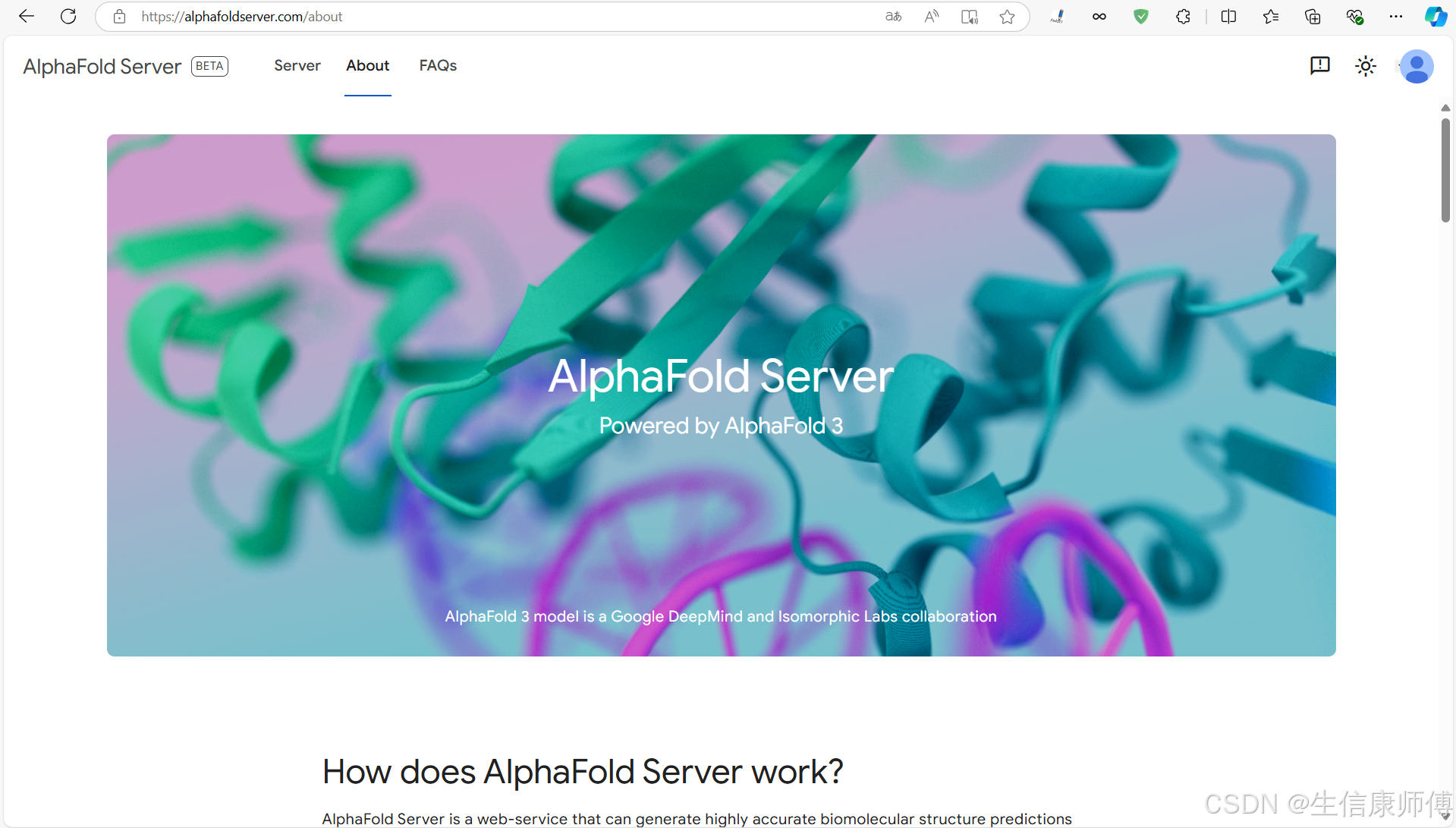Open the green shield extension icon
Screen dimensions: 1456x828
tap(1141, 17)
